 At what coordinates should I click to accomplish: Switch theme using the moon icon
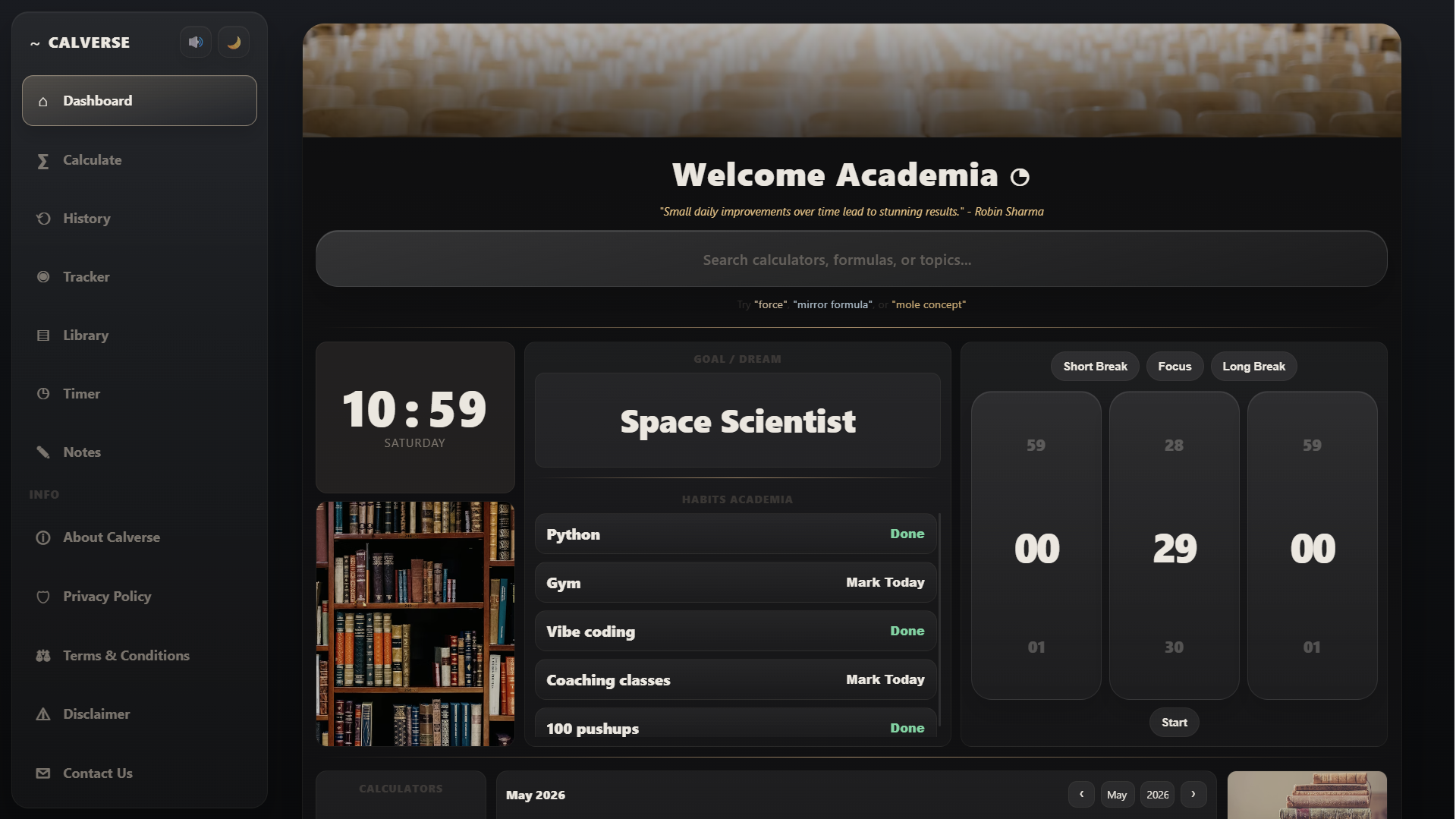[x=234, y=43]
